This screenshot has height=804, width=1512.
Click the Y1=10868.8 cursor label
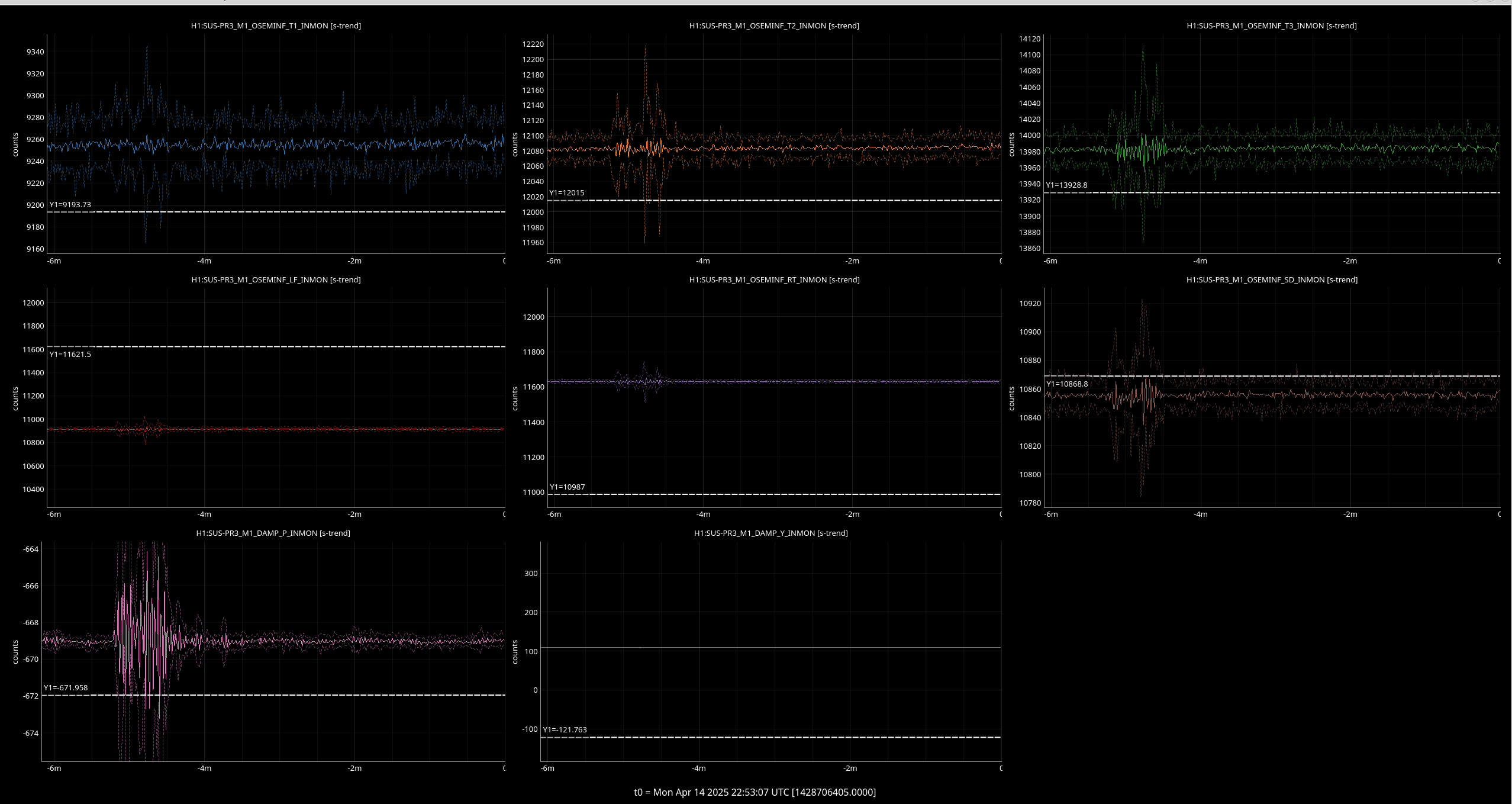click(1067, 384)
